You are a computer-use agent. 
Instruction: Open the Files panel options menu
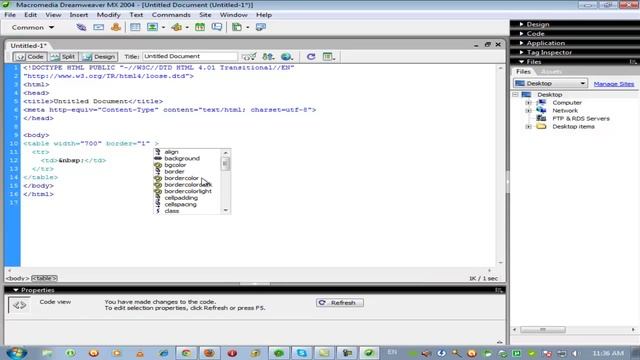point(633,62)
